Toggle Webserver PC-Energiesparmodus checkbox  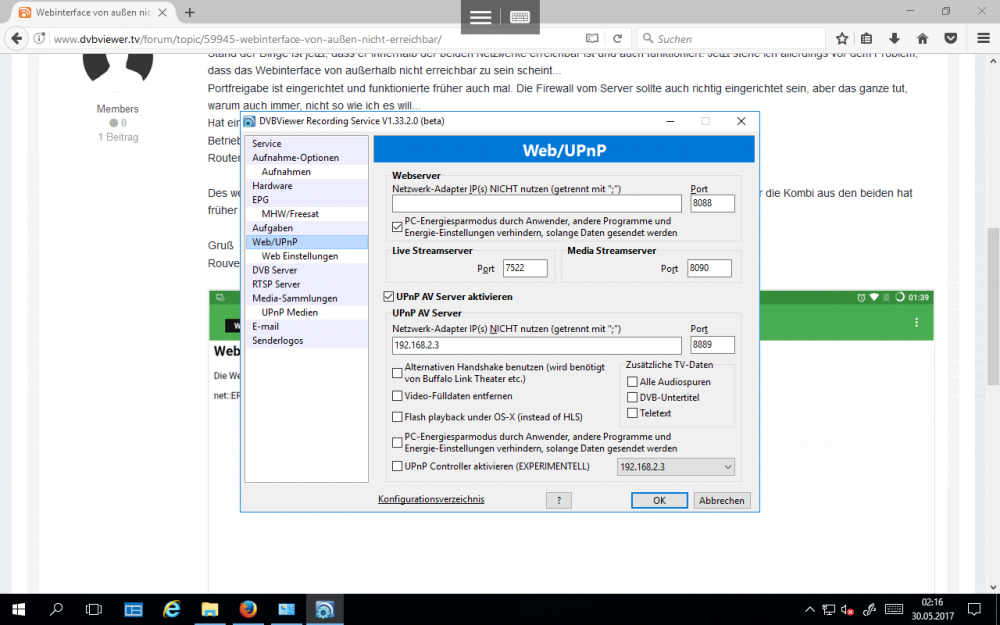397,227
